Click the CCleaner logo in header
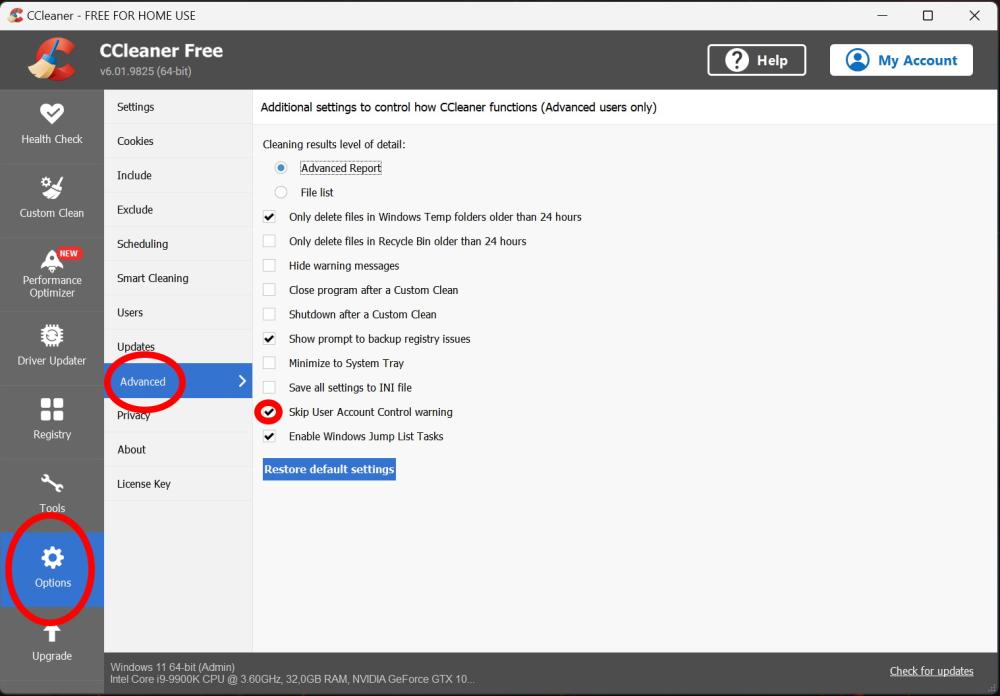1000x696 pixels. [x=52, y=59]
